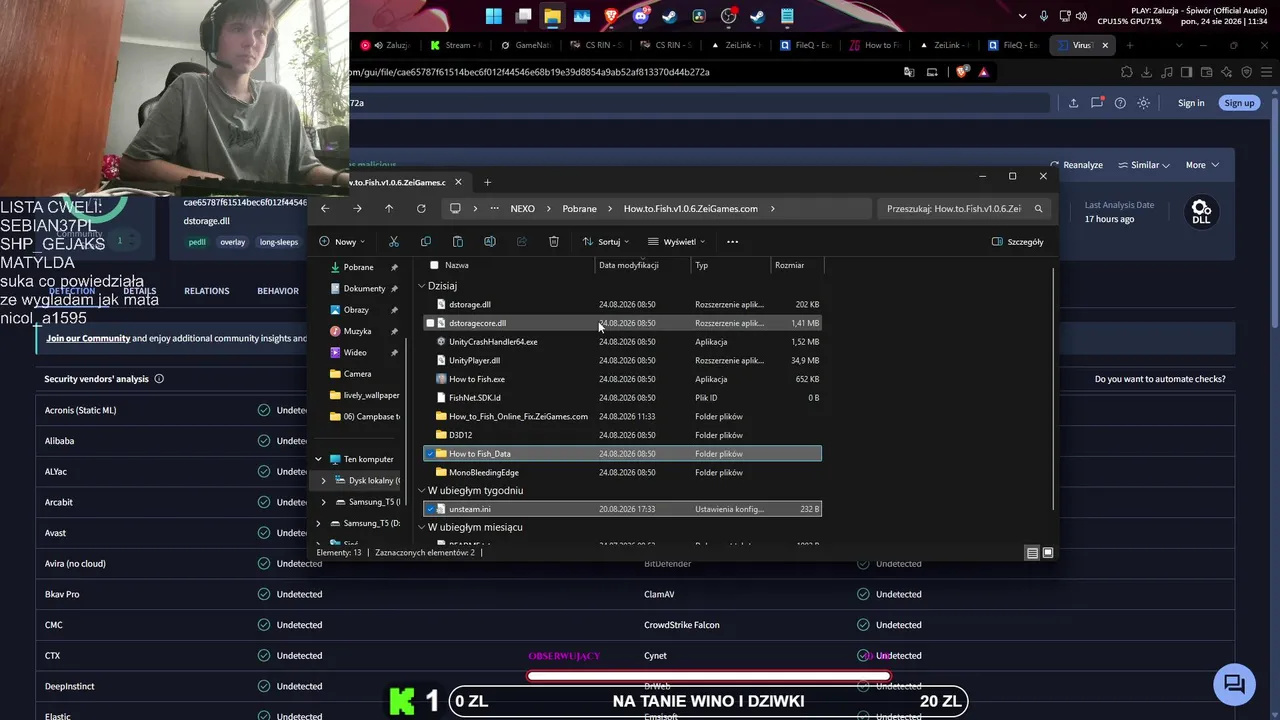Open the chat bubble widget

(1234, 684)
